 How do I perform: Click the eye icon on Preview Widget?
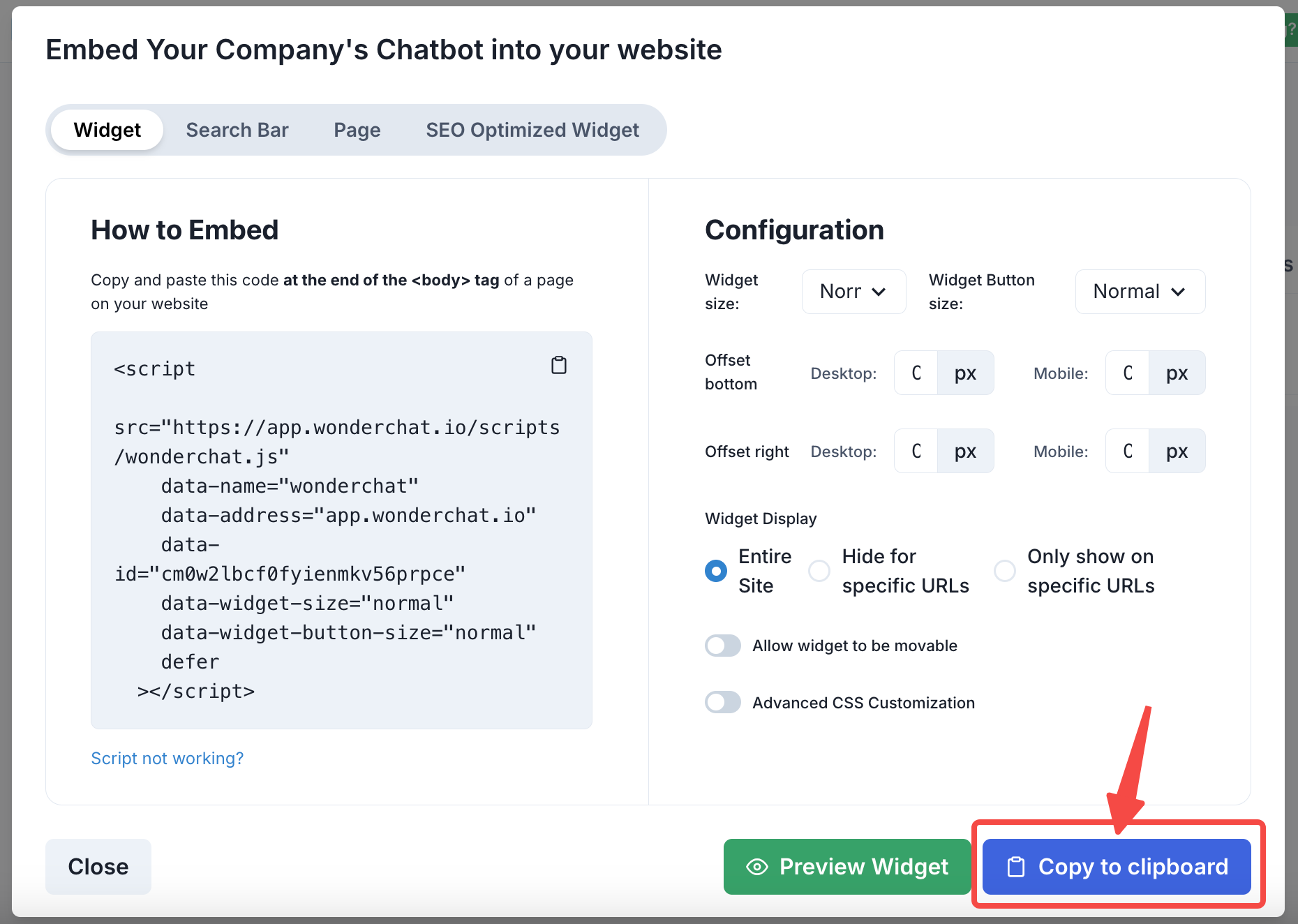pyautogui.click(x=757, y=867)
